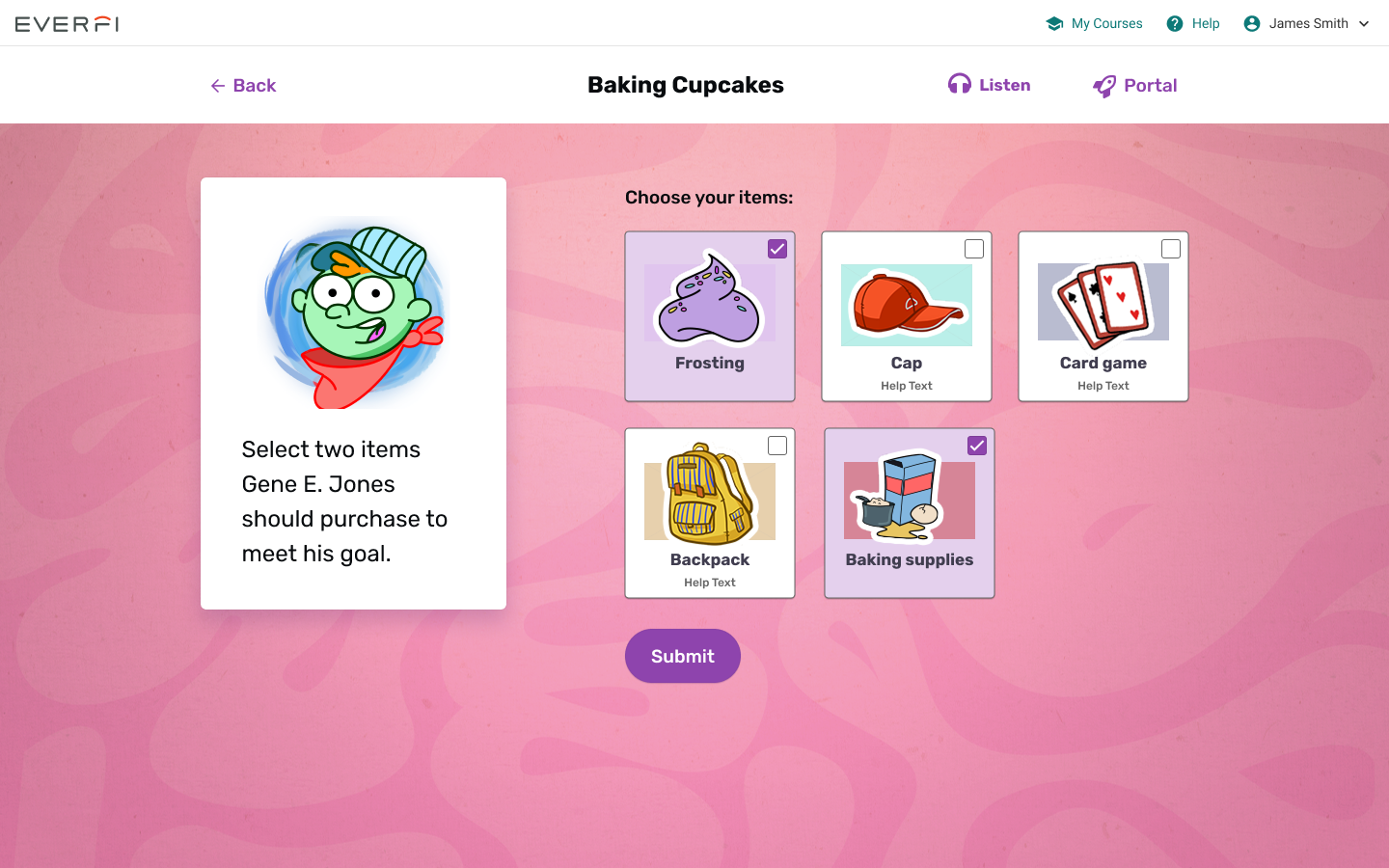Select the playing cards picture

pos(1103,305)
